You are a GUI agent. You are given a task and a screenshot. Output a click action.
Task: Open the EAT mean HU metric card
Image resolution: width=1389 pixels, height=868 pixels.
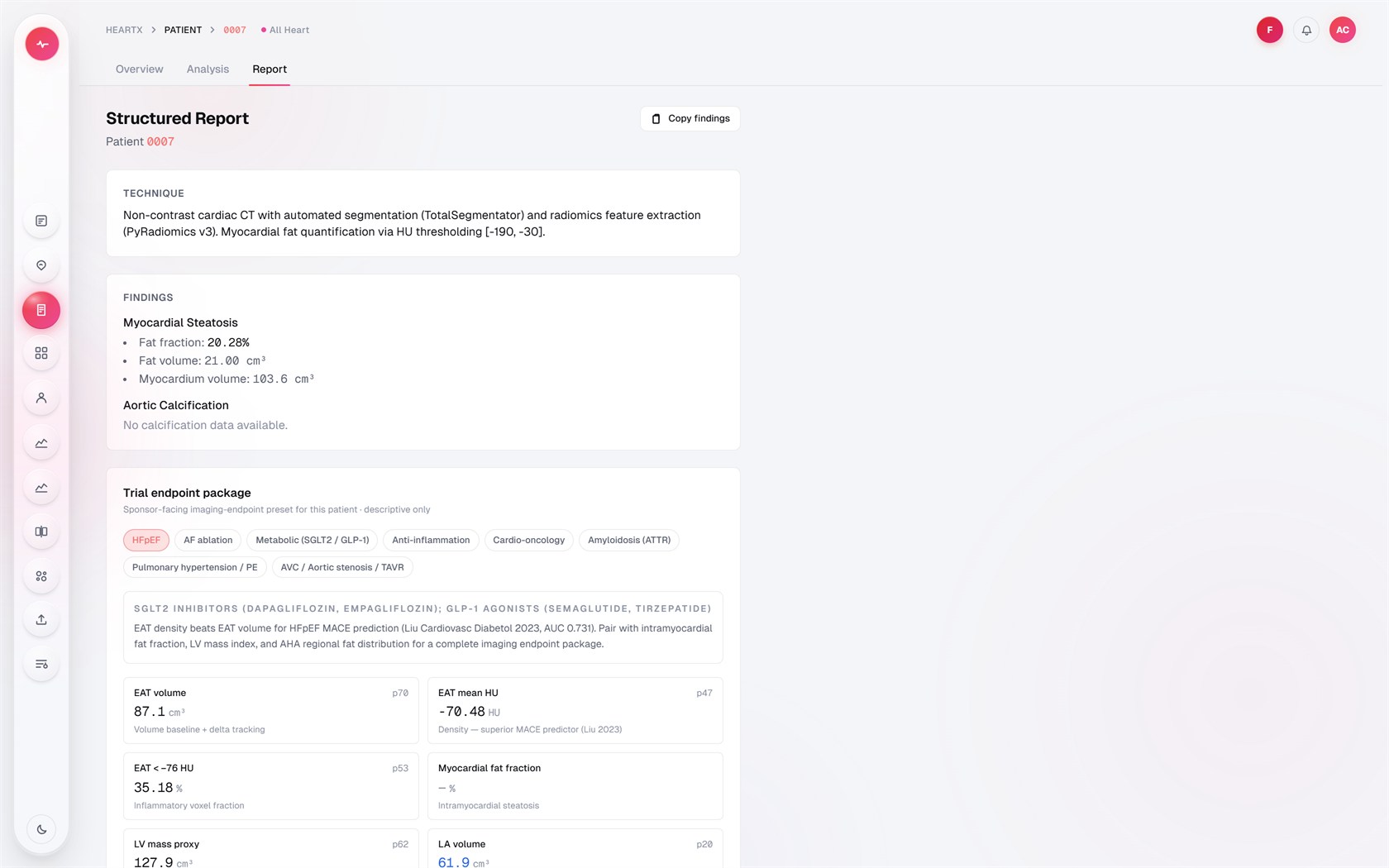click(x=575, y=710)
